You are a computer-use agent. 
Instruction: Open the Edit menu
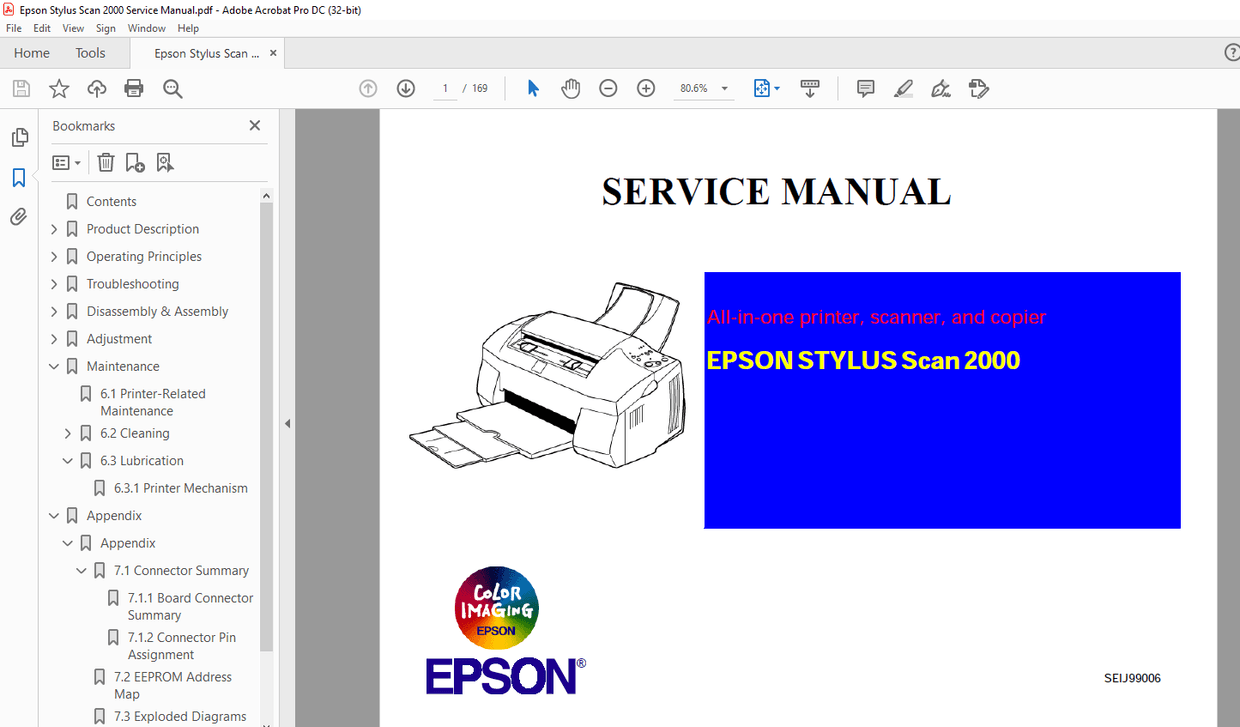click(x=41, y=28)
